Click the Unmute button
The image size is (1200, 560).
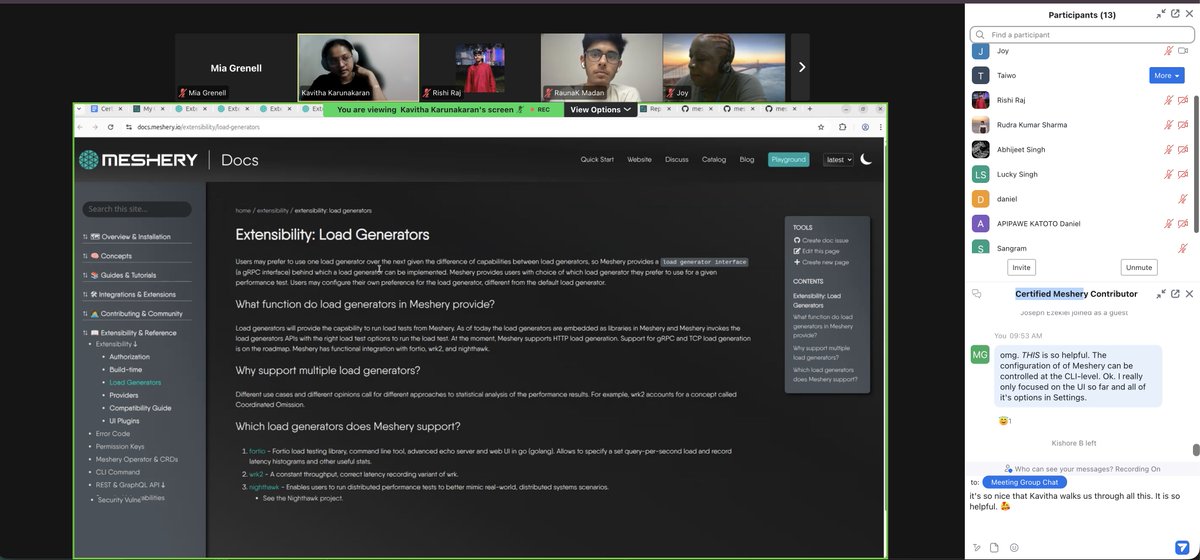(x=1139, y=267)
